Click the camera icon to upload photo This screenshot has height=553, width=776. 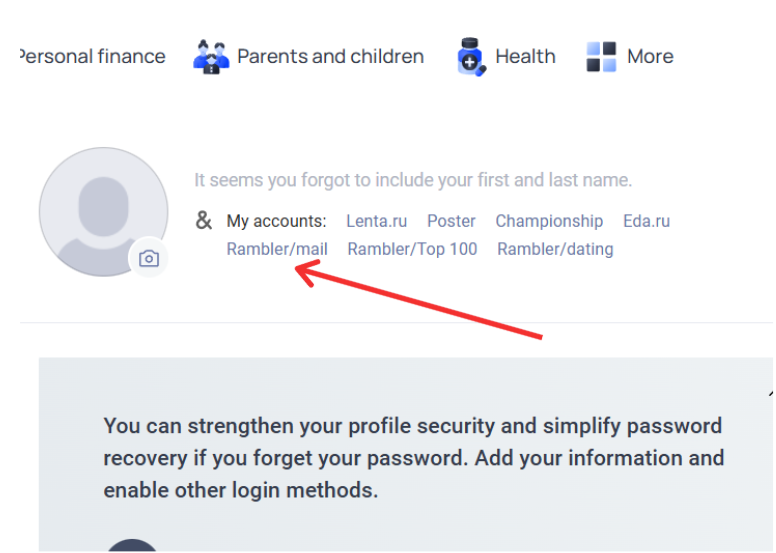[149, 259]
